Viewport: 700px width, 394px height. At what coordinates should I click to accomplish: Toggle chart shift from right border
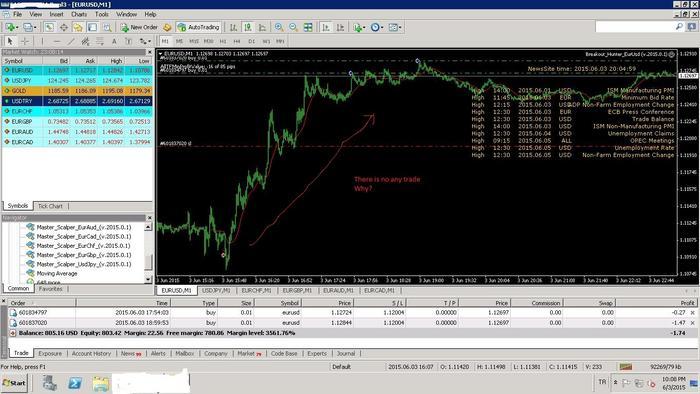[340, 27]
